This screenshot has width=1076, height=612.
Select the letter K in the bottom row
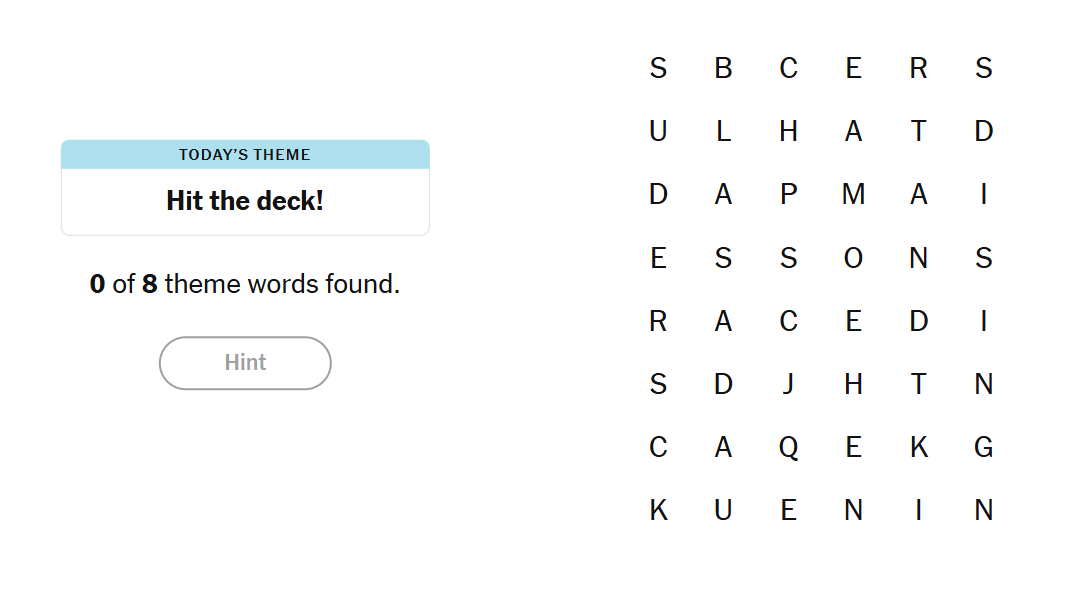tap(658, 511)
